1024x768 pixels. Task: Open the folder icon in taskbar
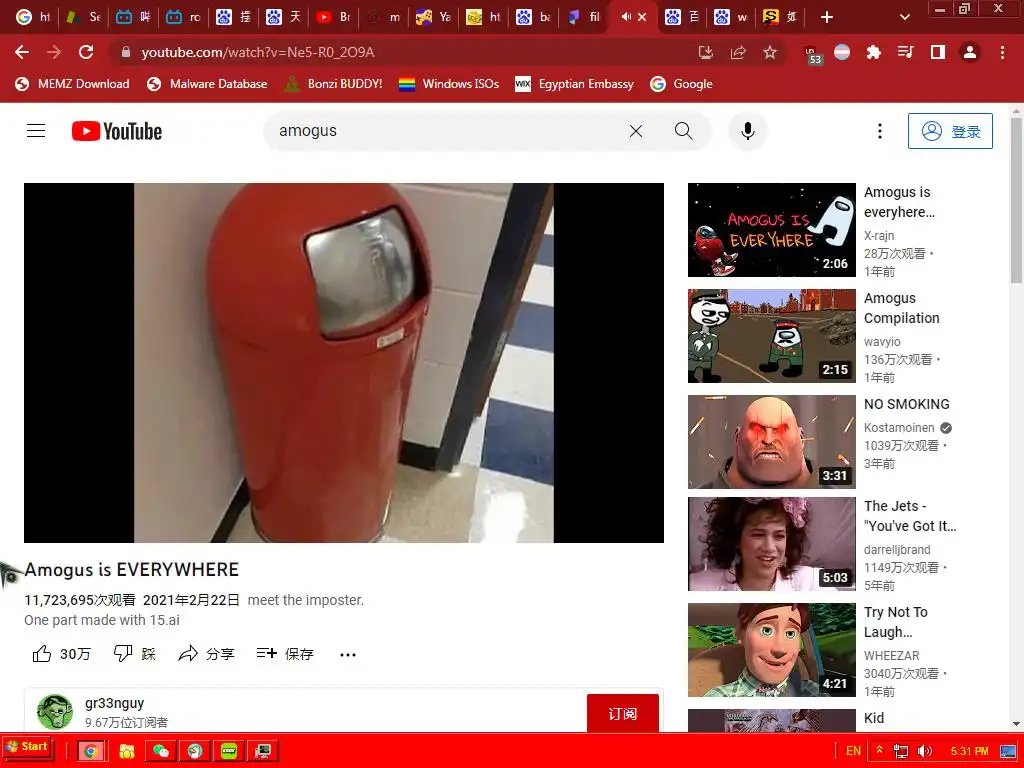126,751
